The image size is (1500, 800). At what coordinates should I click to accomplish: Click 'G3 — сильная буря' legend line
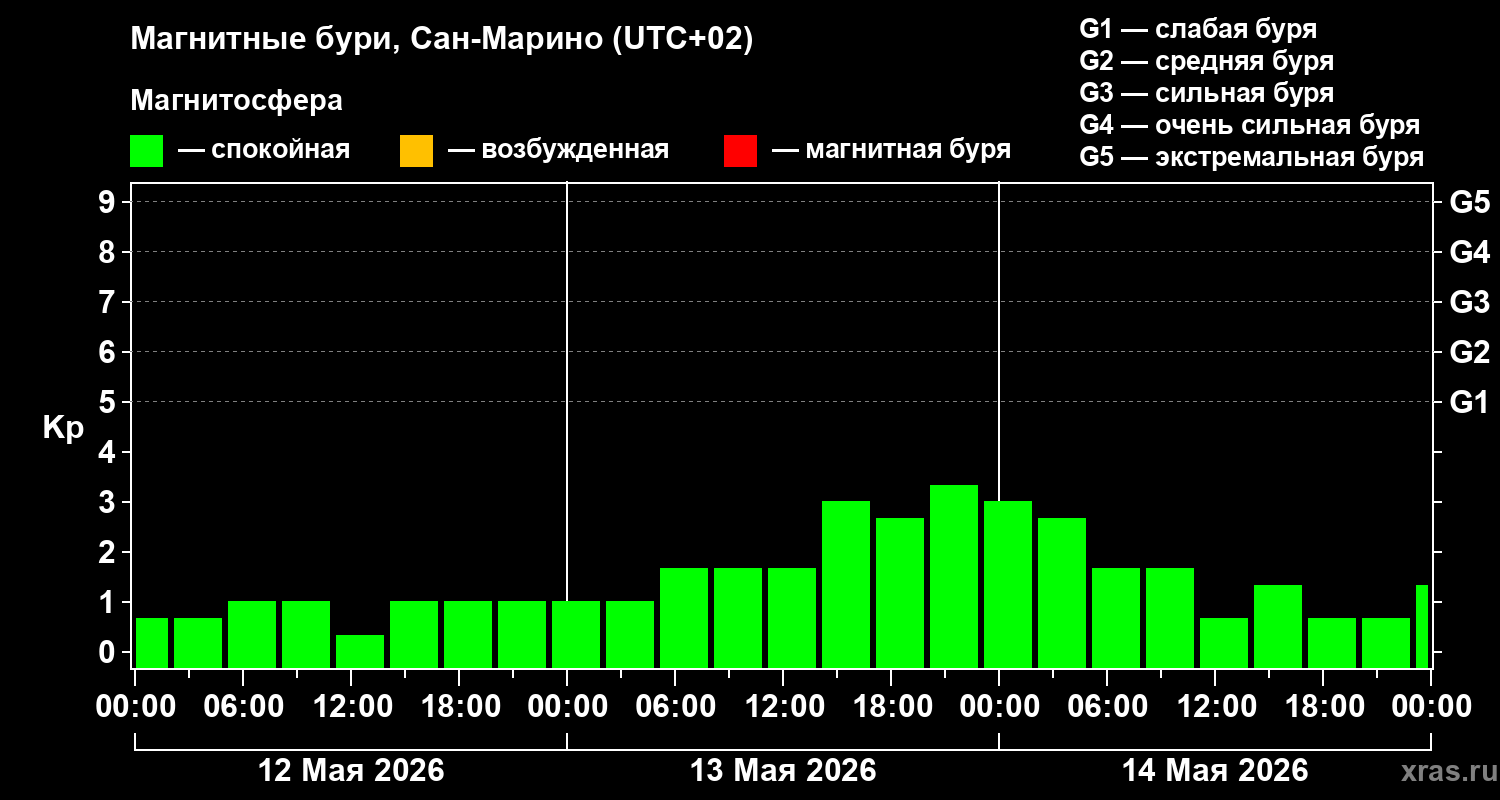point(1206,93)
